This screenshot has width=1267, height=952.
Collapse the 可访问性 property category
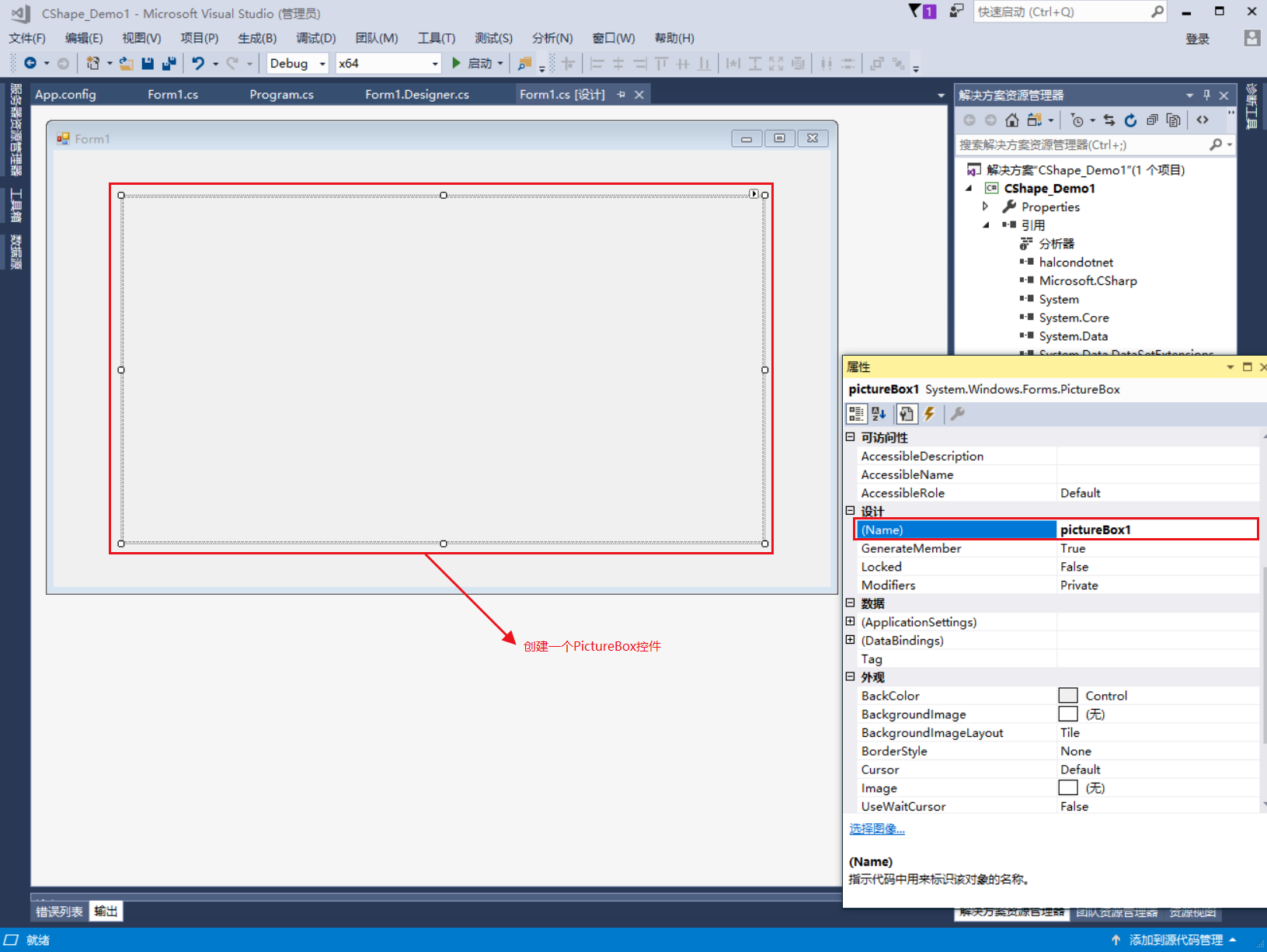pyautogui.click(x=851, y=437)
